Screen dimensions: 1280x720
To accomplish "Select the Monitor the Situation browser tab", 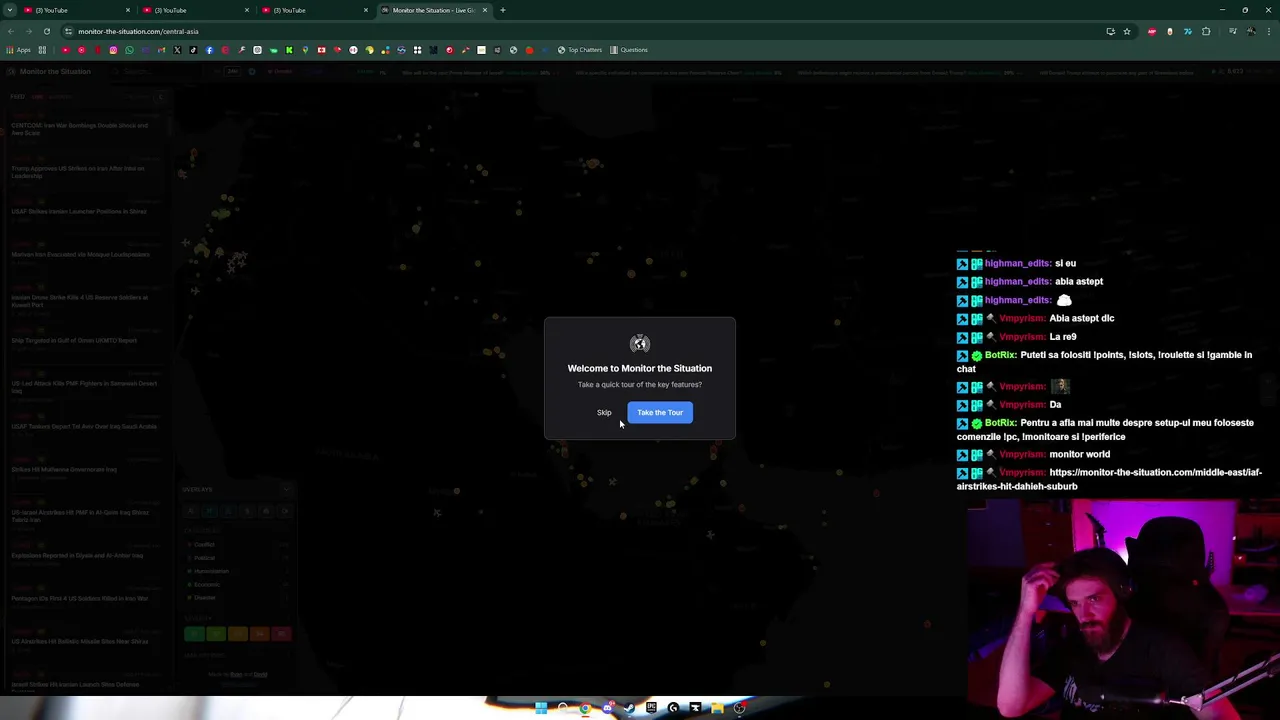I will (433, 10).
